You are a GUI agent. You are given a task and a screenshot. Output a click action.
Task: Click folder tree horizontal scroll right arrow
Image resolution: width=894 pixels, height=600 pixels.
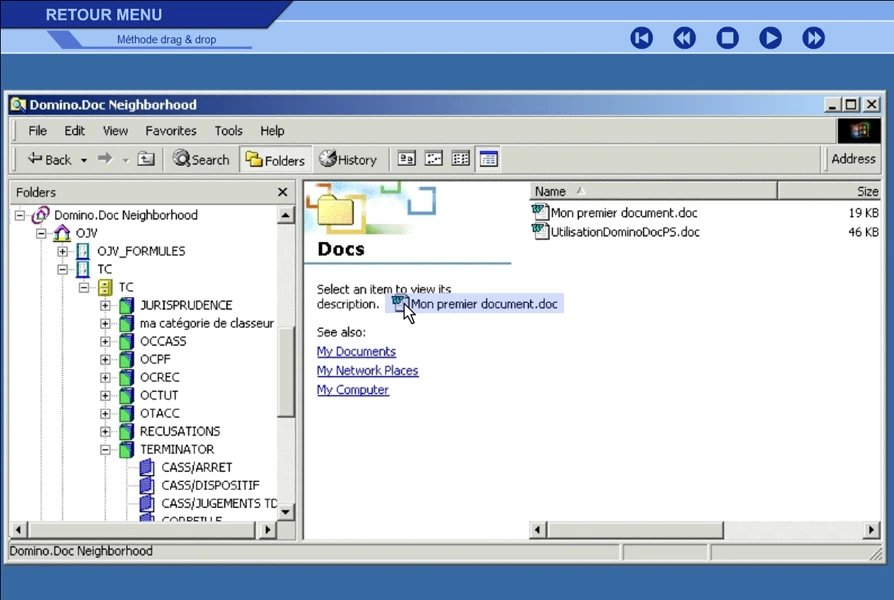coord(267,530)
